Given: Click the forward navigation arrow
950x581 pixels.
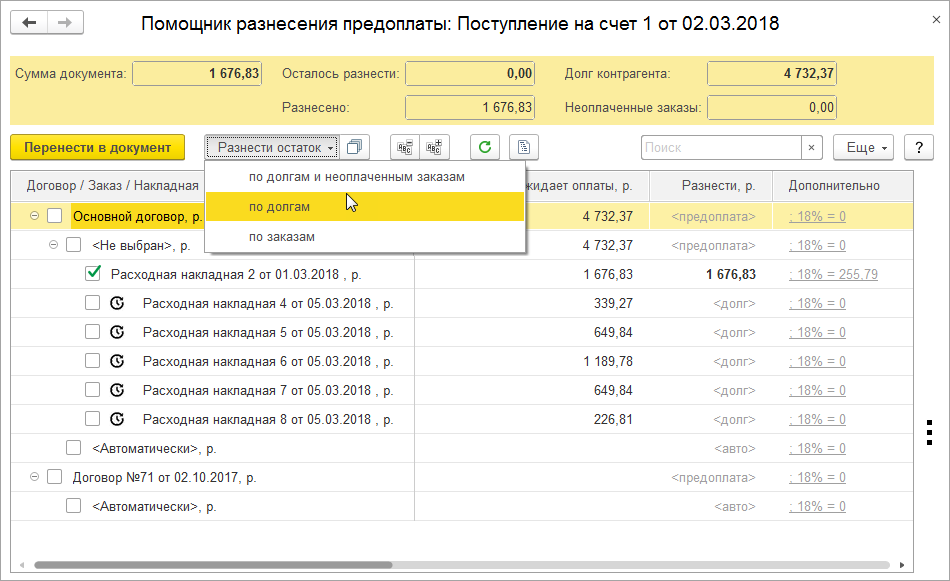Looking at the screenshot, I should coord(65,23).
